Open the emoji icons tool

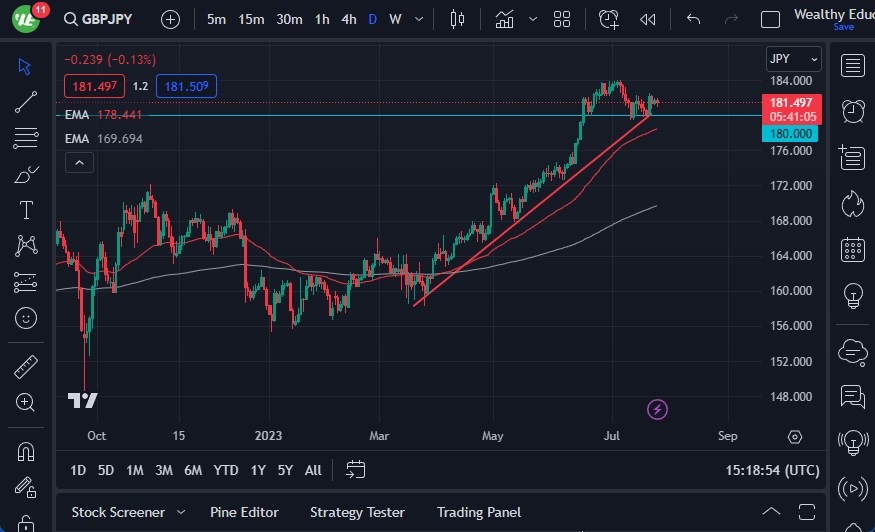click(x=26, y=318)
